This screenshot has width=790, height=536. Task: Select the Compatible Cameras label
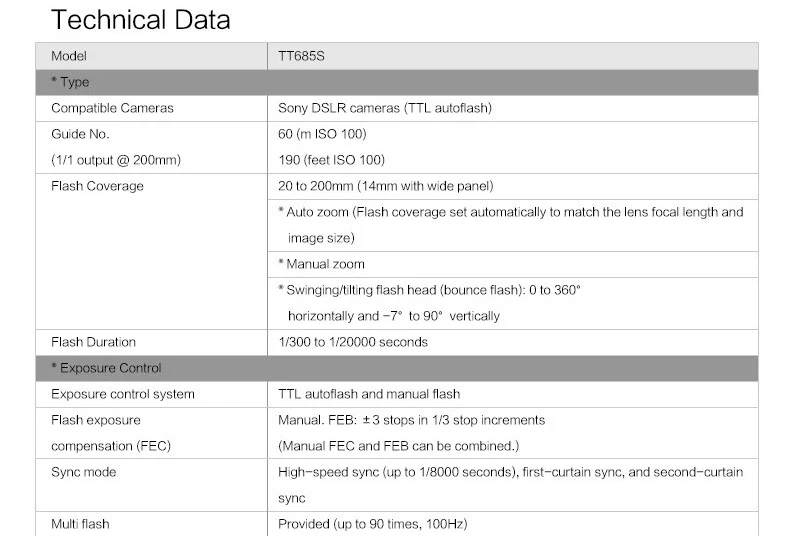click(x=112, y=108)
